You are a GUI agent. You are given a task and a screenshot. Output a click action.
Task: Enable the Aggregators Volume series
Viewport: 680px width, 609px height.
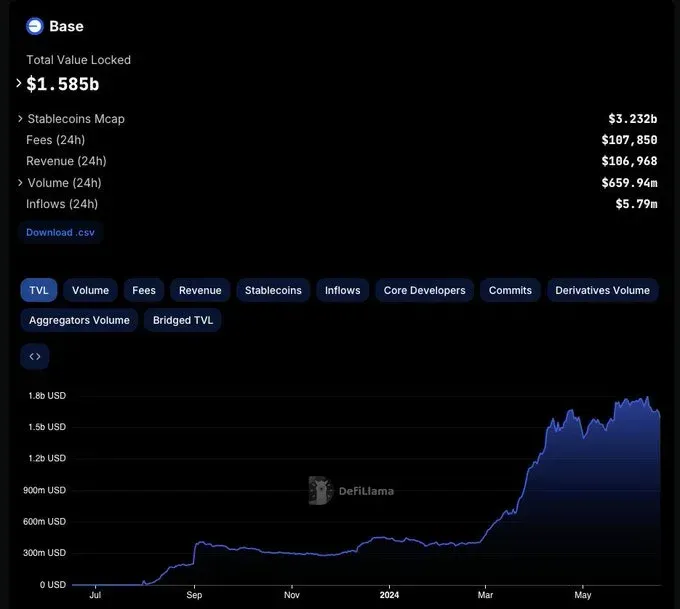79,320
